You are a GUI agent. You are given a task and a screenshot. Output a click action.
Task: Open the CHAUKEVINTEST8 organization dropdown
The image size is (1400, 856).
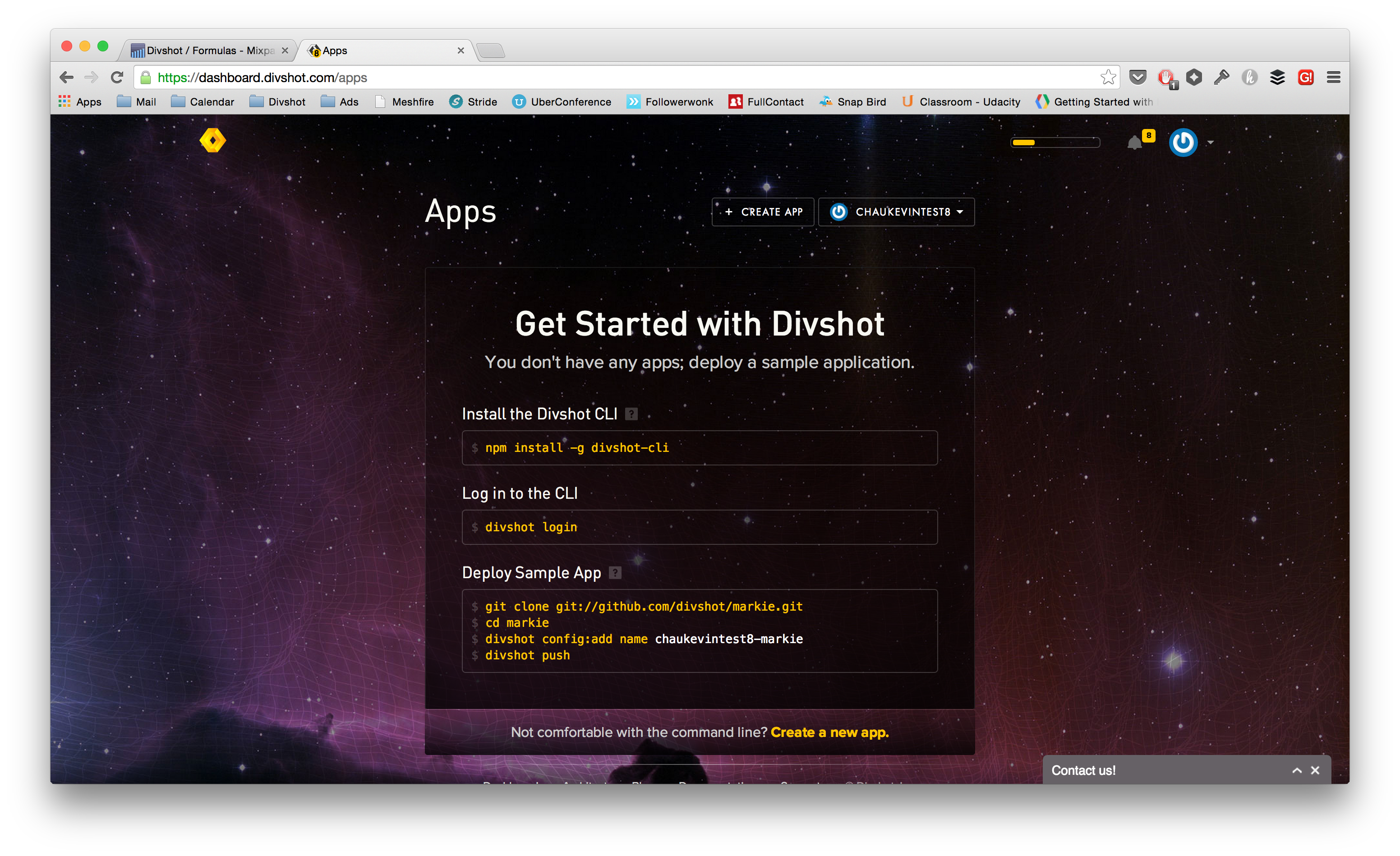click(897, 212)
